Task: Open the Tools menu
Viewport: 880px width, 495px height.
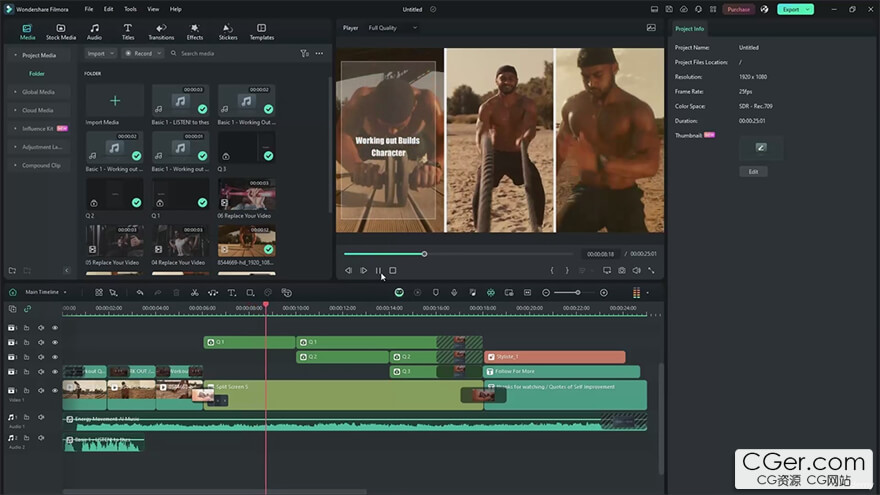Action: tap(130, 9)
